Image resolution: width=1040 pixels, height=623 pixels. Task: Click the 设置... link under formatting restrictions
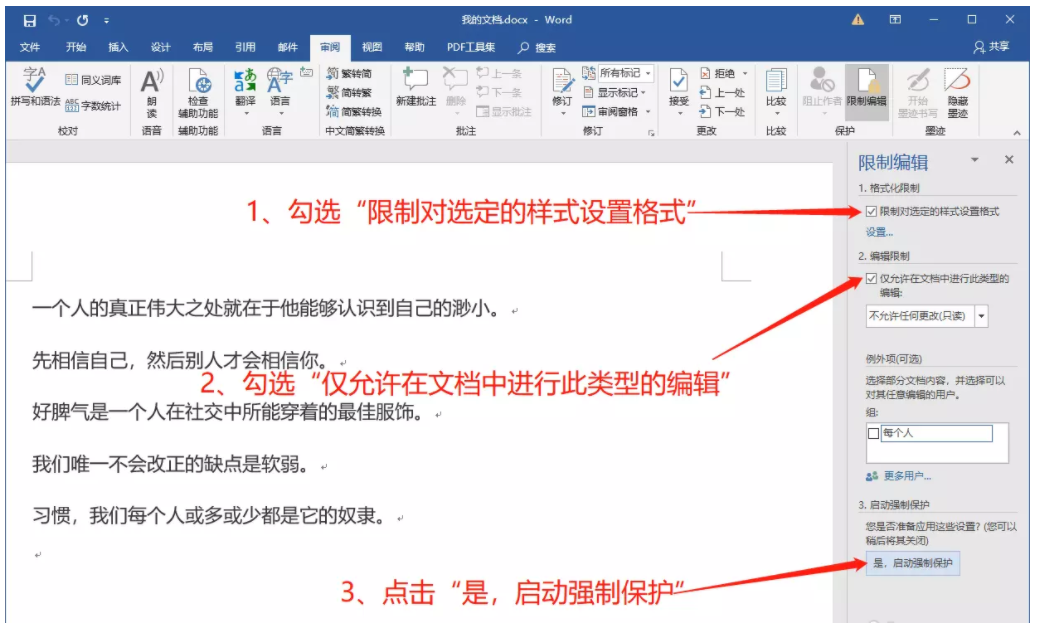pyautogui.click(x=879, y=232)
